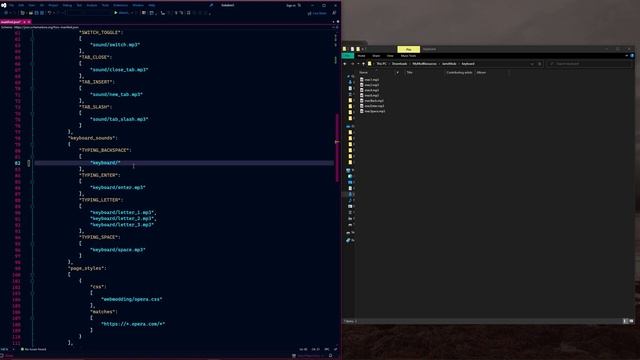Click No issues found in status bar
The image size is (640, 360).
[34, 349]
